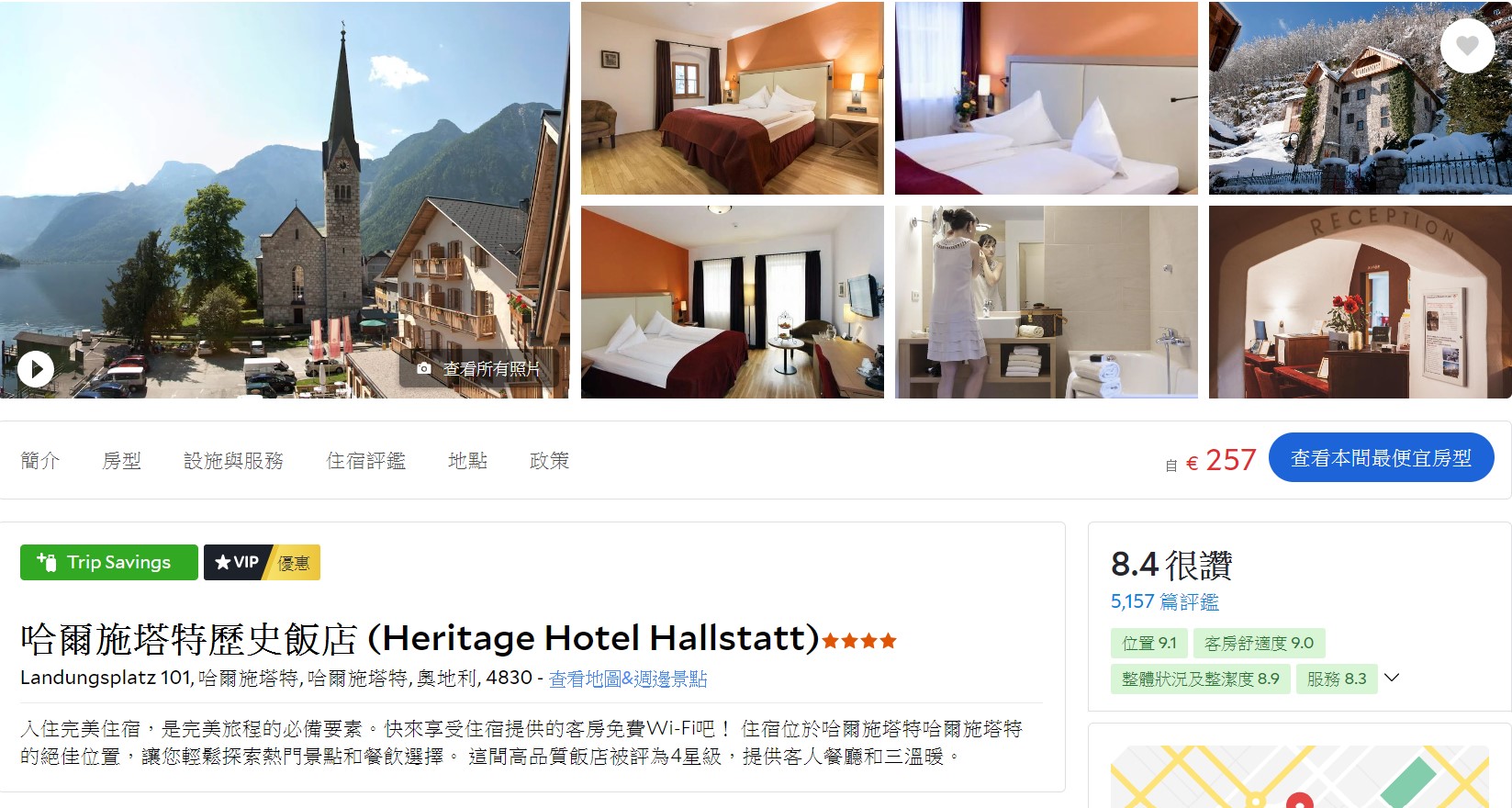
Task: View the bathroom photo with woman
Action: click(1047, 302)
